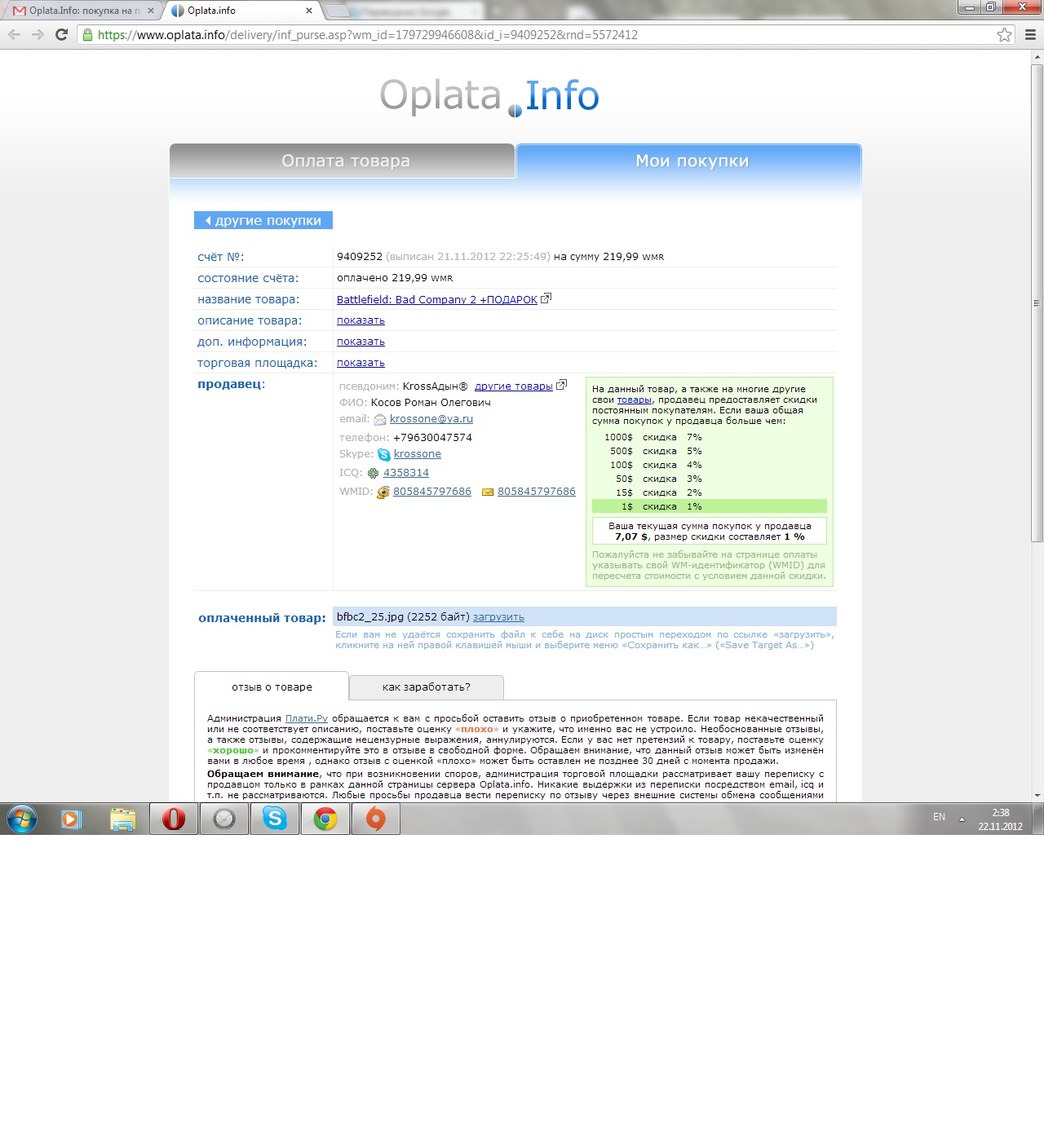
Task: Click the file name bfbc2_25.jpg
Action: click(x=370, y=617)
